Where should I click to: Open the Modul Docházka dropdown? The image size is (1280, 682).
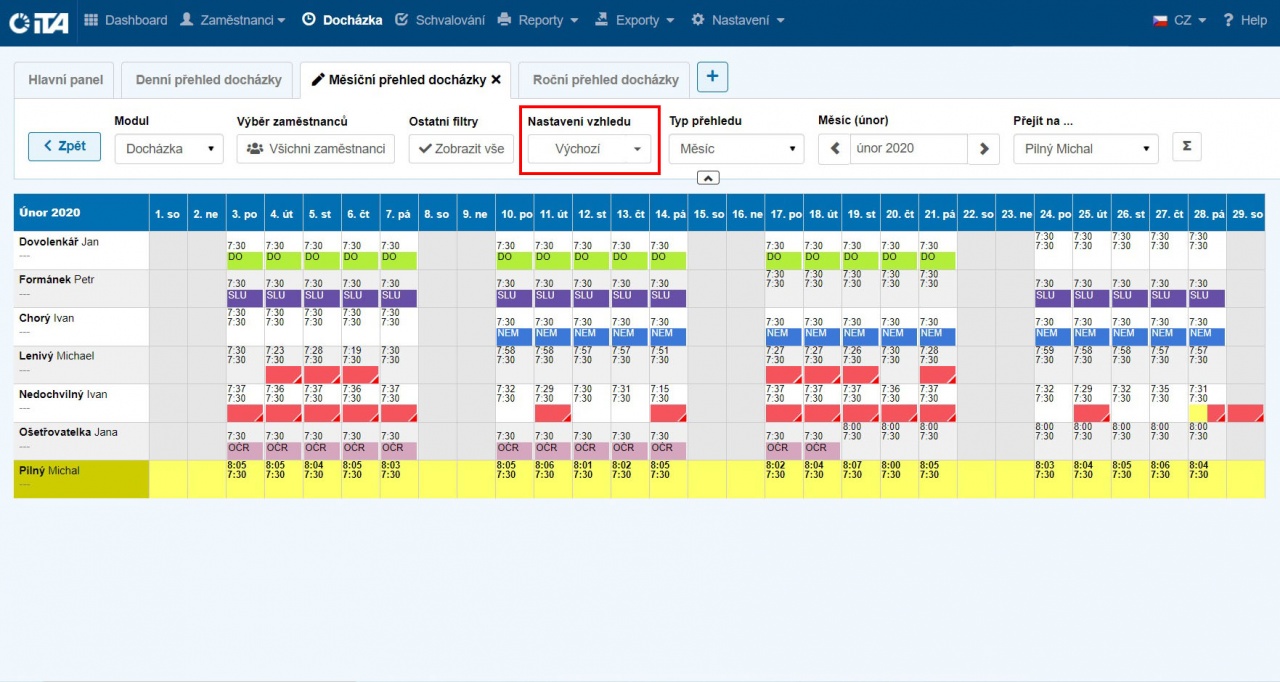(x=168, y=149)
